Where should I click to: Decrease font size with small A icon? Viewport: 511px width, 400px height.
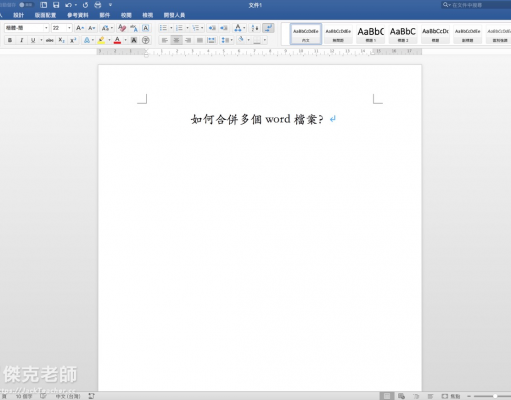coord(92,28)
